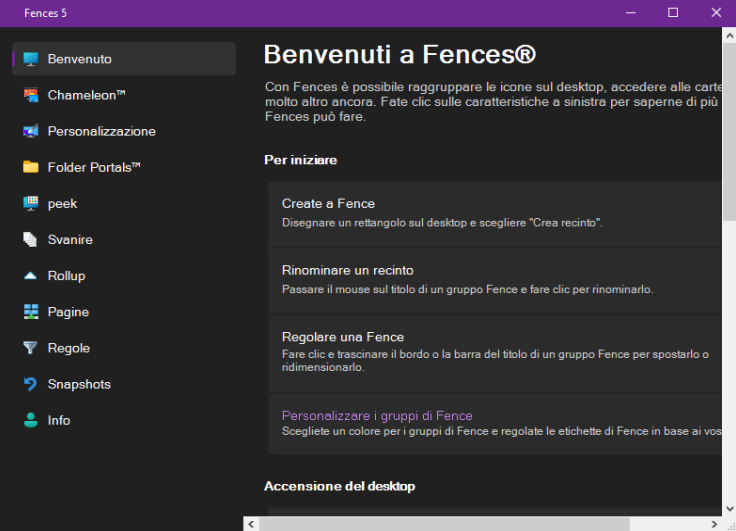Select the Rollup sidebar entry
Screen dimensions: 736x531
point(124,276)
